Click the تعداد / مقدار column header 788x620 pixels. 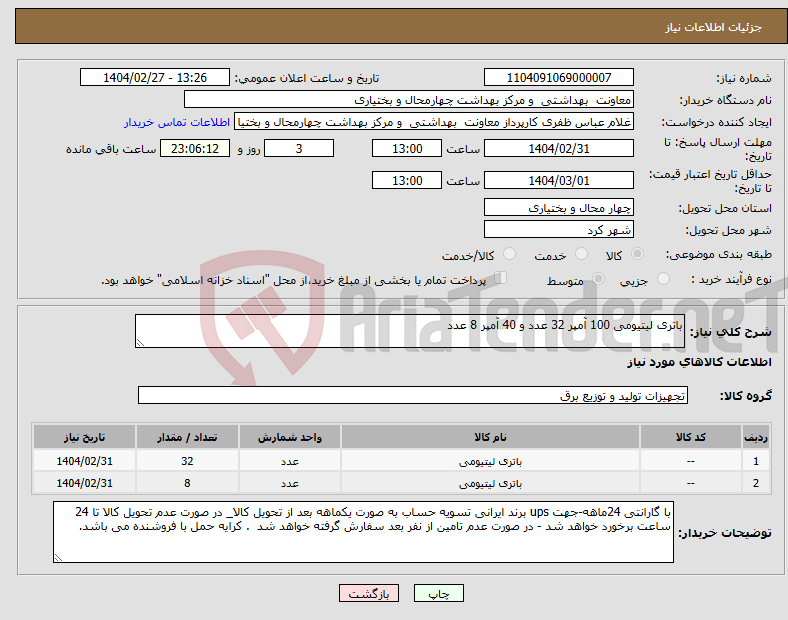(187, 437)
